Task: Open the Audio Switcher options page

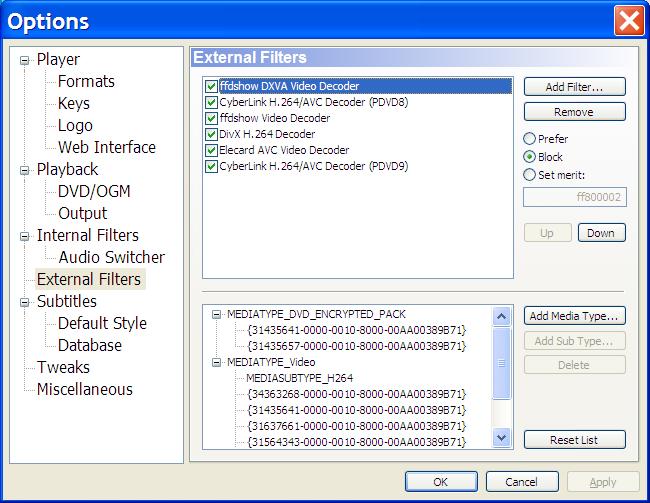Action: click(112, 257)
